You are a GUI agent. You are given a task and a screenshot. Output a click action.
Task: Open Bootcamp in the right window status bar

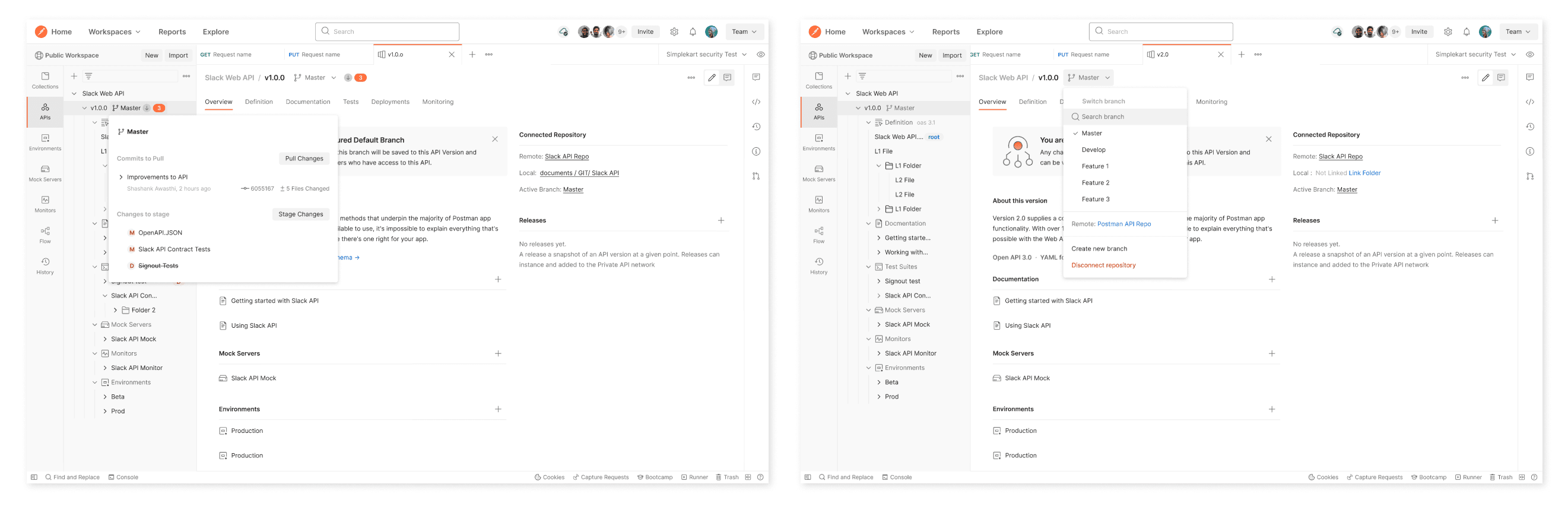(x=1429, y=477)
